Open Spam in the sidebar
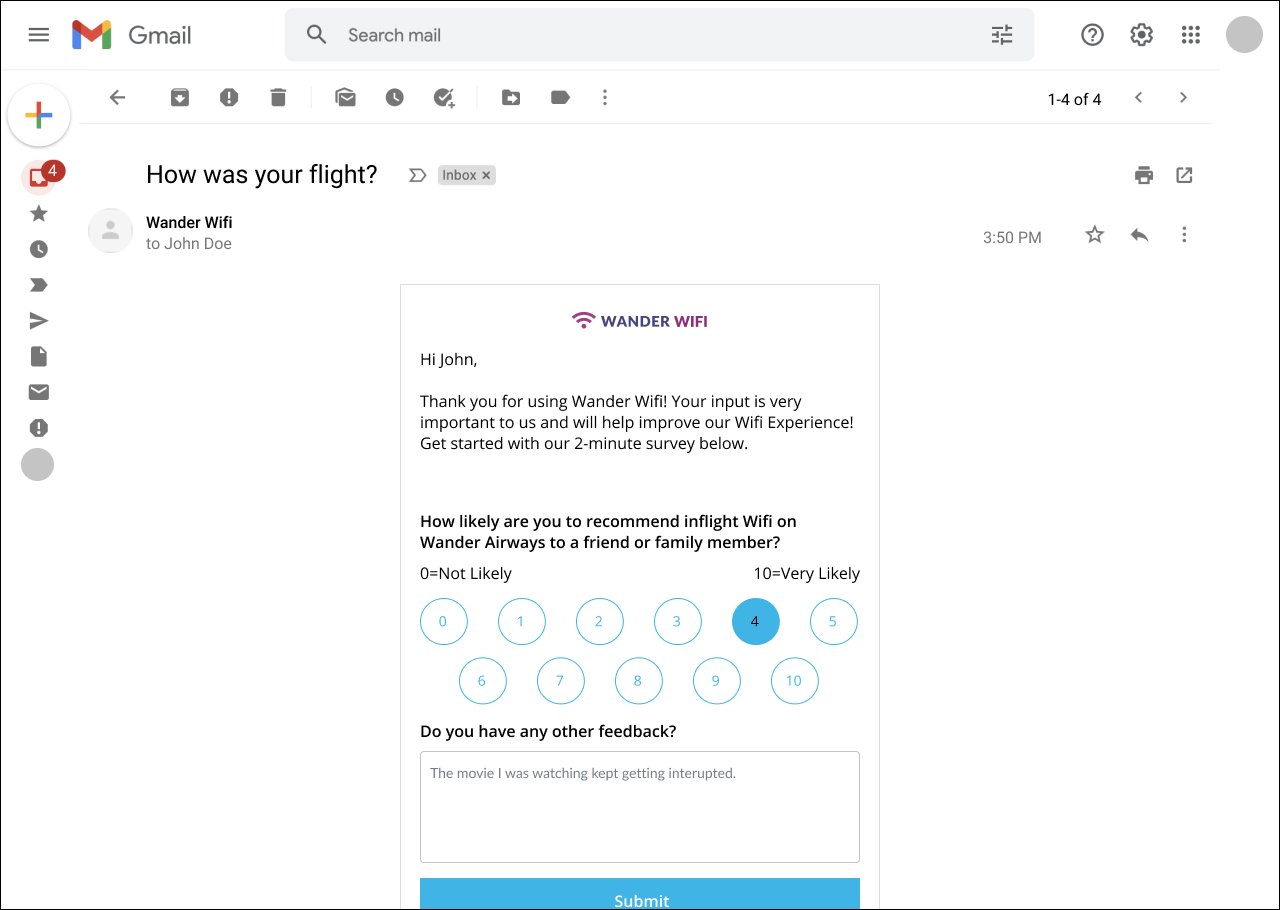The image size is (1280, 910). 39,428
